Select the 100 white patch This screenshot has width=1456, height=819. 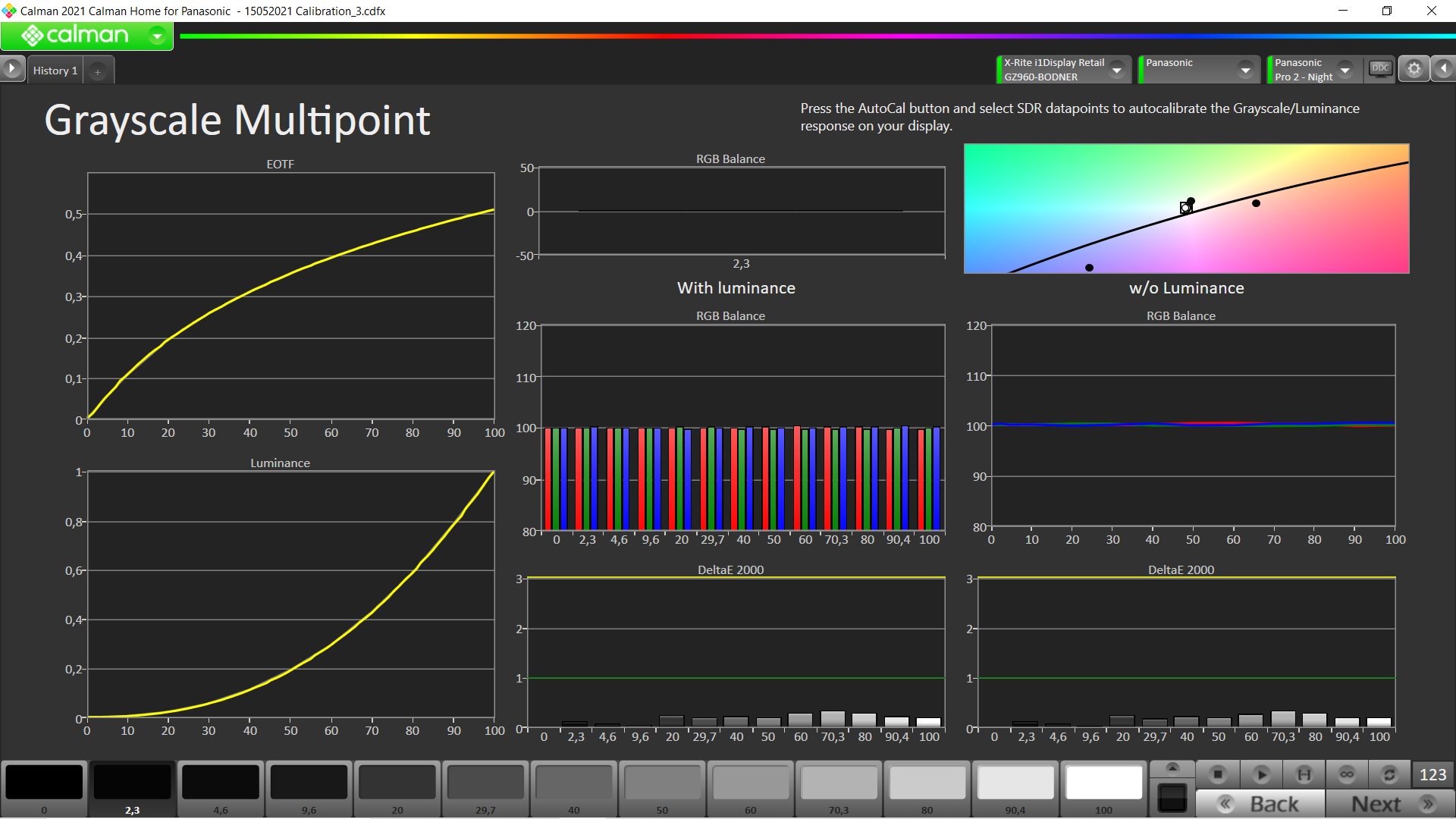(x=1104, y=789)
